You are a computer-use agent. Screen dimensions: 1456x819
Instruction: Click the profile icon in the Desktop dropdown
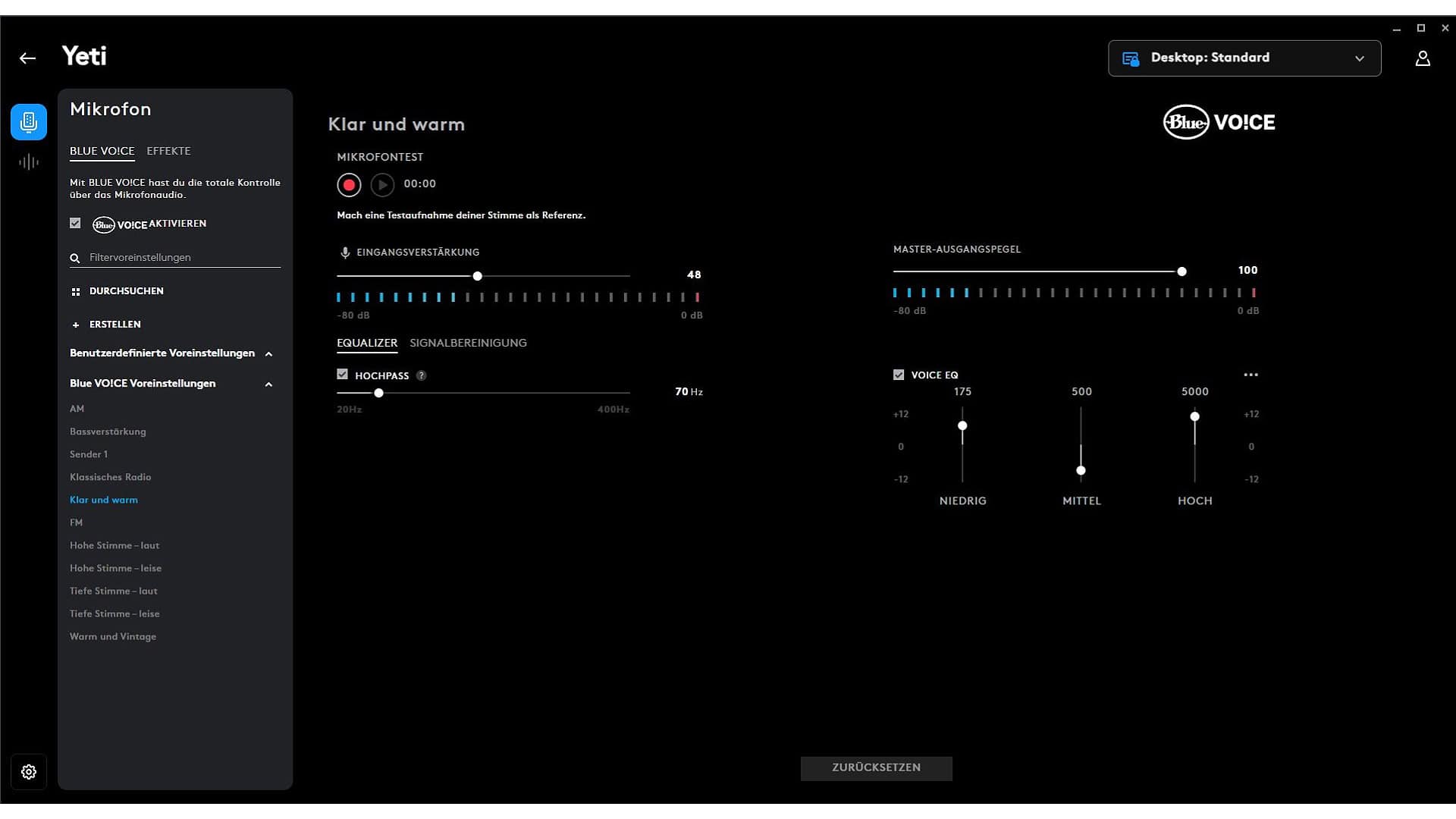[1131, 58]
